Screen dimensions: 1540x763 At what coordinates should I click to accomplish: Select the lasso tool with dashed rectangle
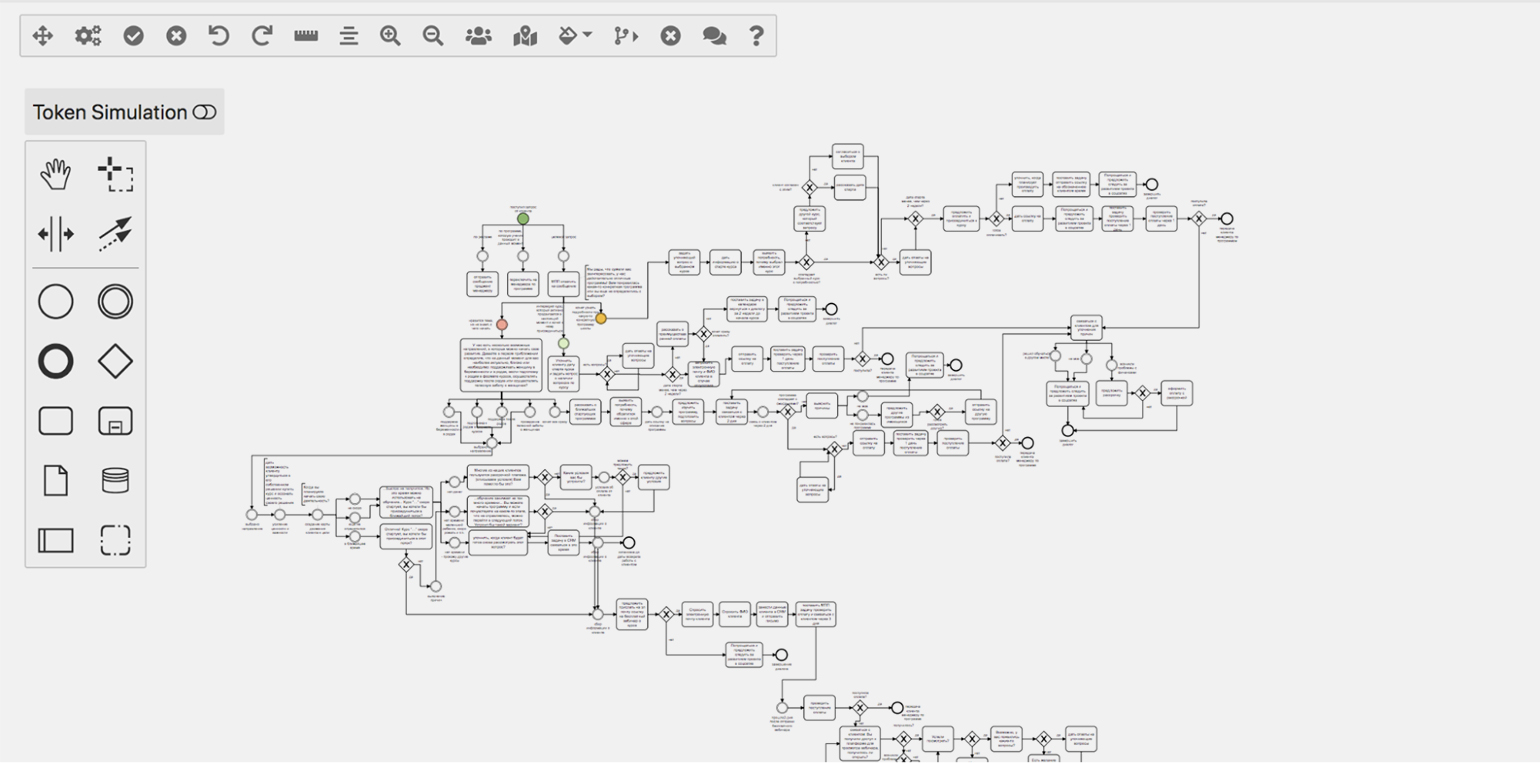click(x=116, y=174)
